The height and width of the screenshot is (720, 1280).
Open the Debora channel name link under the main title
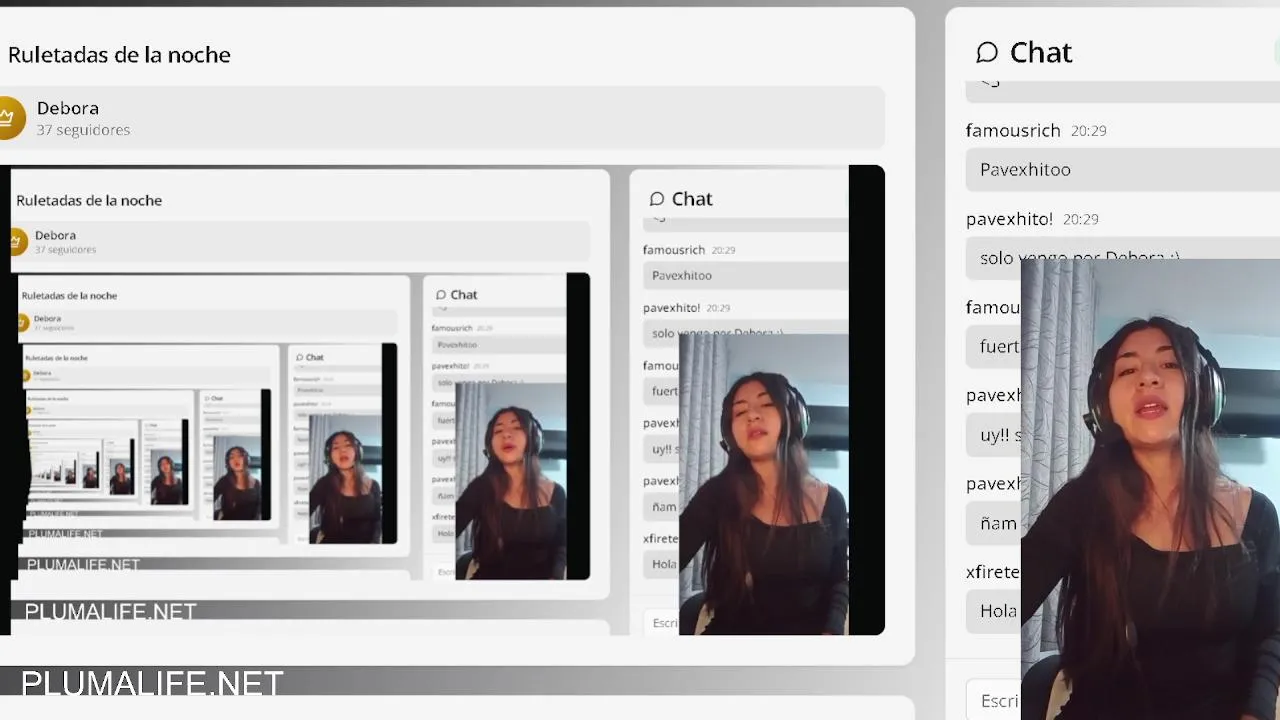pyautogui.click(x=68, y=108)
